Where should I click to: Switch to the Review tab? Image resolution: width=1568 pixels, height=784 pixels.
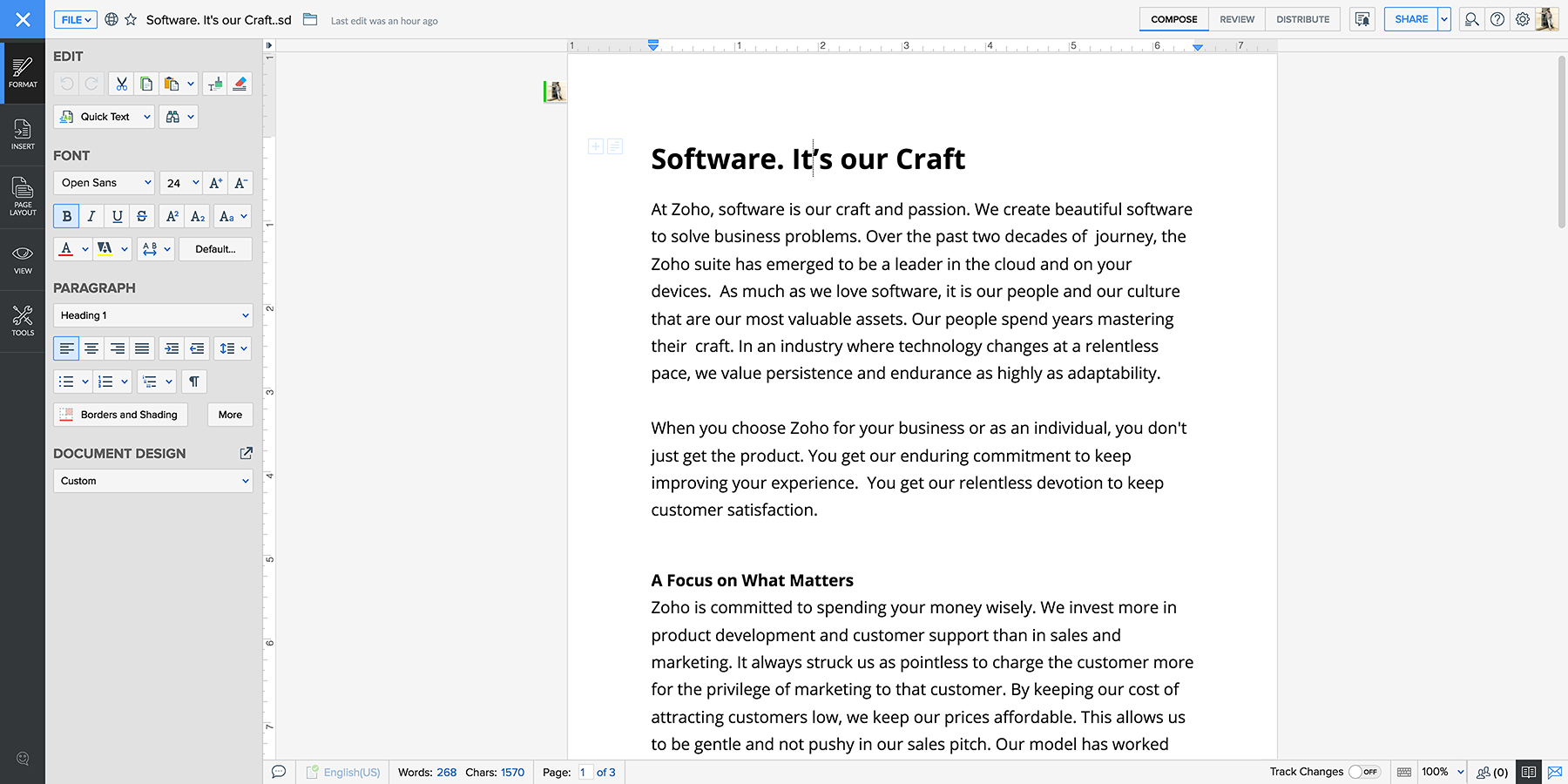(1237, 19)
